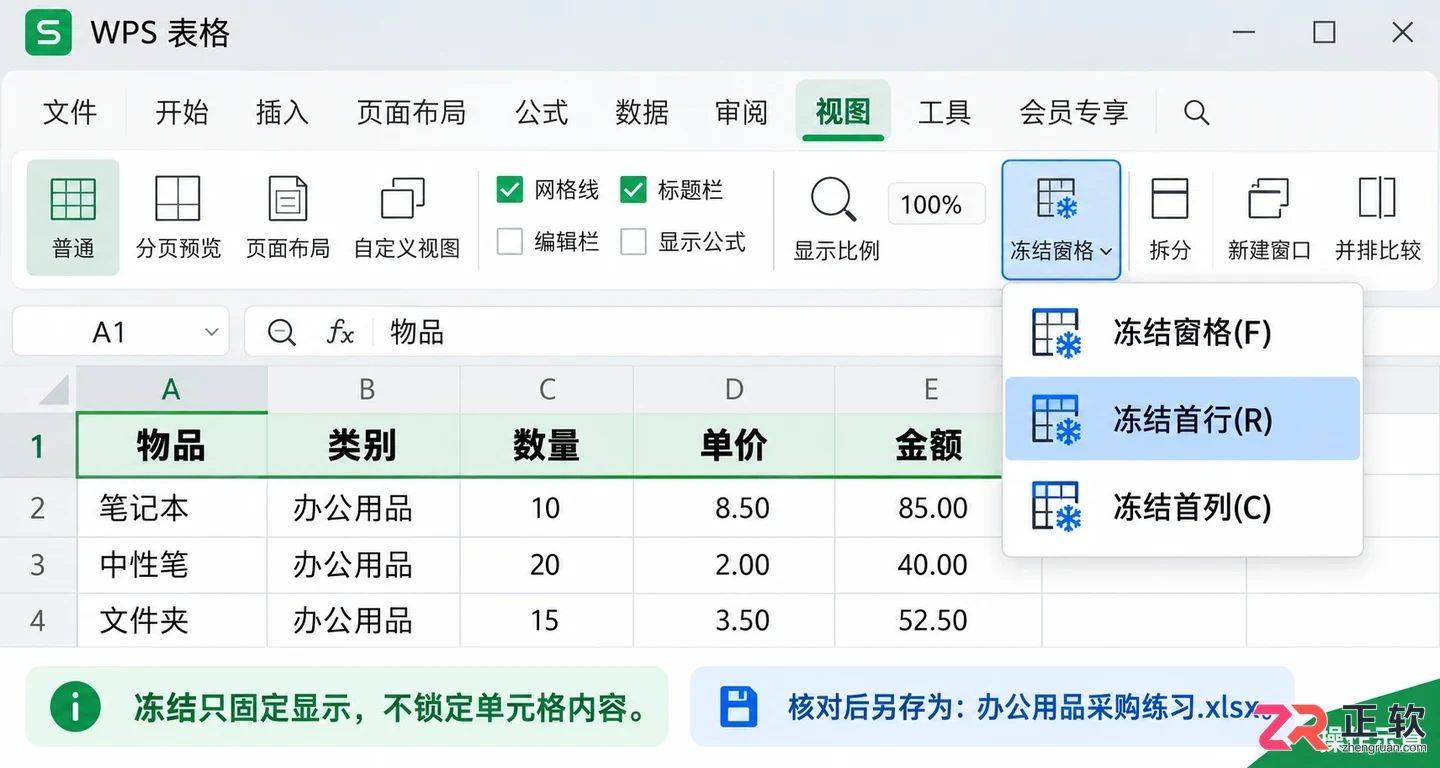Switch to the 插入 tab
Screen dimensions: 1440x768
[282, 112]
